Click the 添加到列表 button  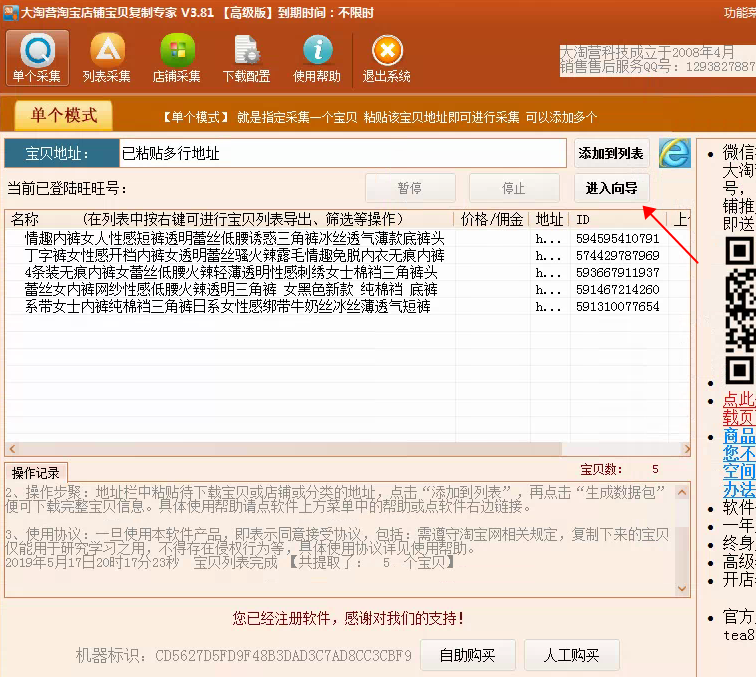point(611,153)
